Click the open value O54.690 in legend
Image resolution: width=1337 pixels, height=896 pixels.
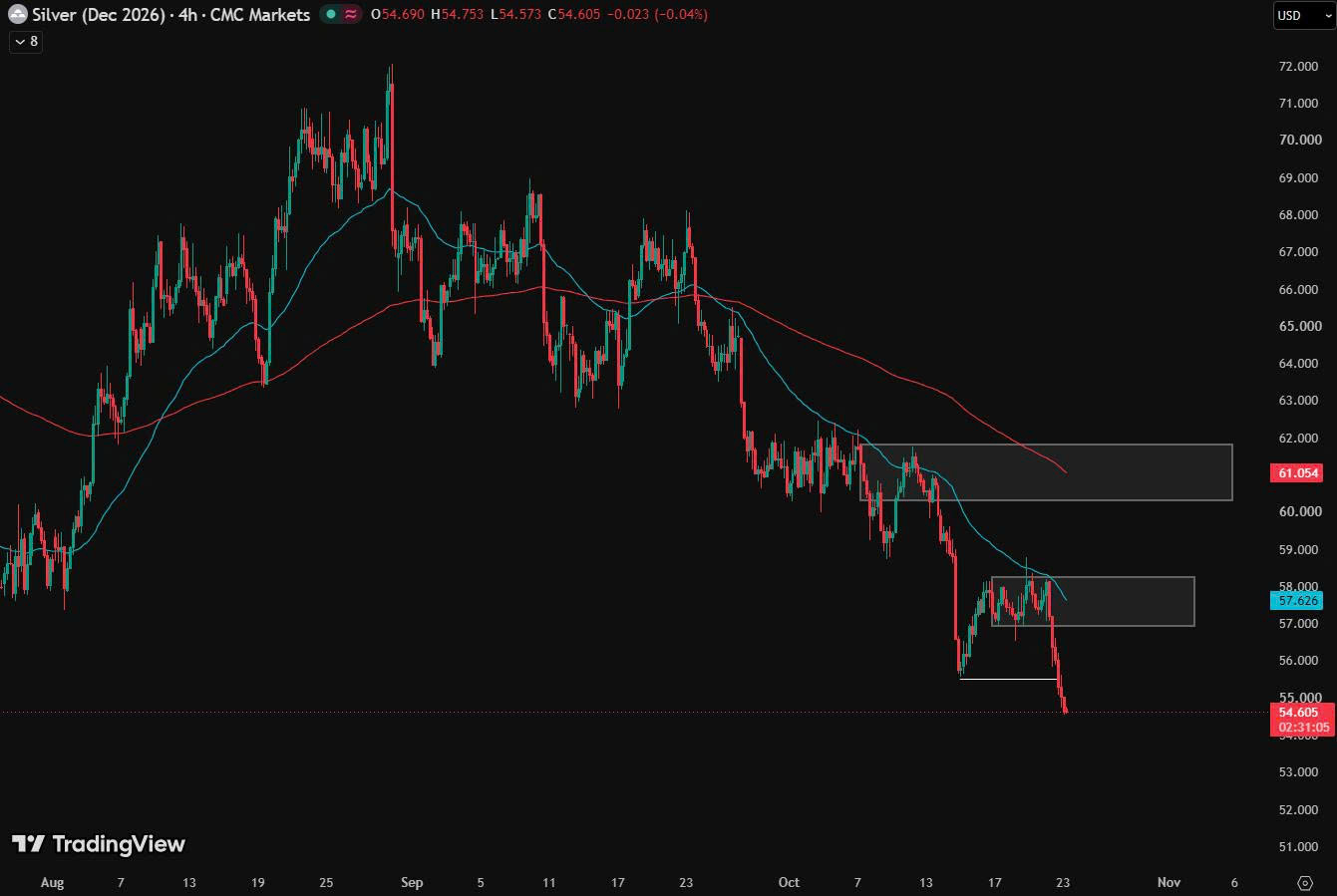[397, 14]
